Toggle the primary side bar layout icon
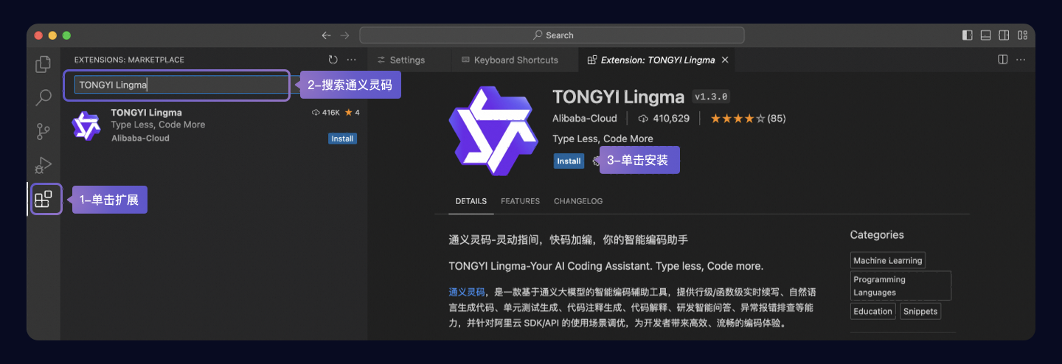The height and width of the screenshot is (364, 1062). [x=967, y=35]
